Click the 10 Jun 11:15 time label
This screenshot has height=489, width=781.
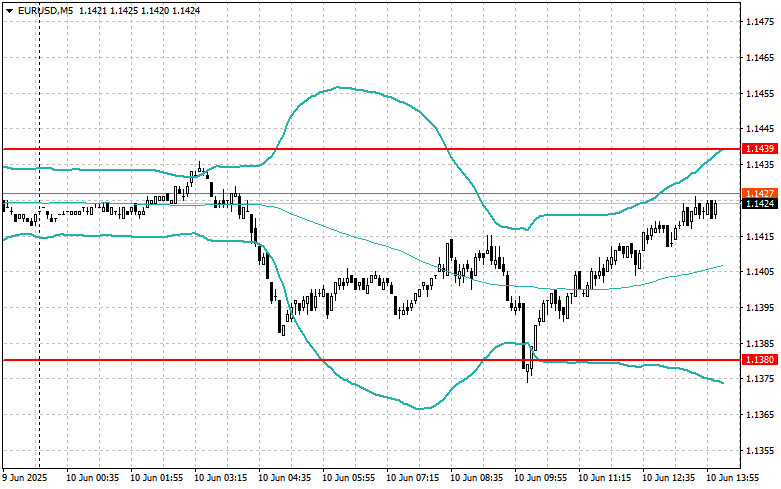[605, 478]
